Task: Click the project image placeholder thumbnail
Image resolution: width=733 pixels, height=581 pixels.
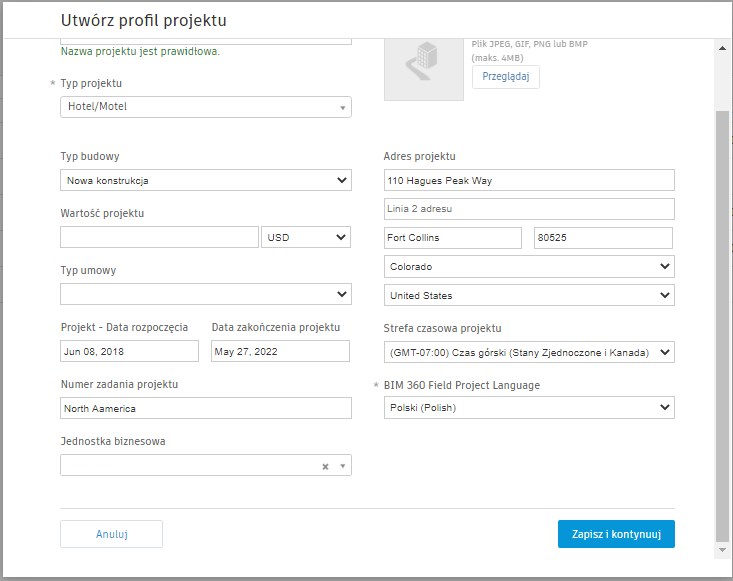Action: click(x=423, y=65)
